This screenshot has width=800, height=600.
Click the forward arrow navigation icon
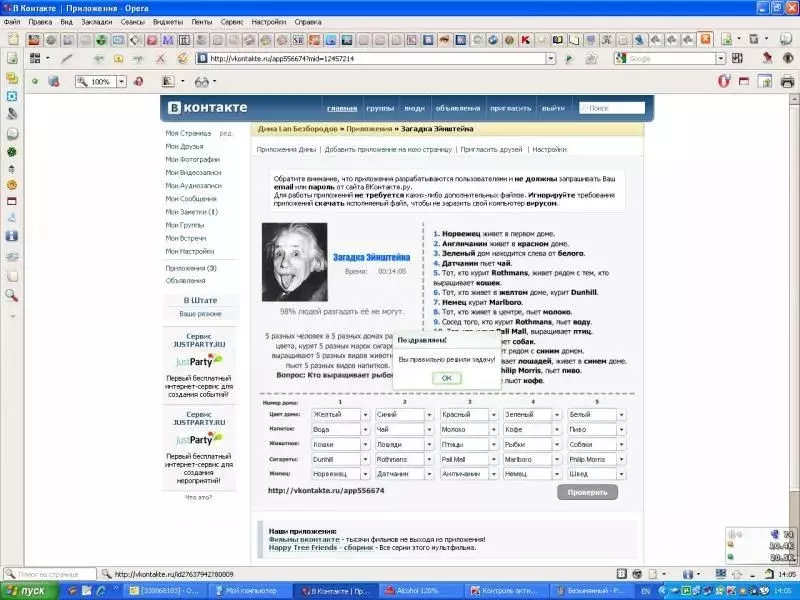pos(138,59)
